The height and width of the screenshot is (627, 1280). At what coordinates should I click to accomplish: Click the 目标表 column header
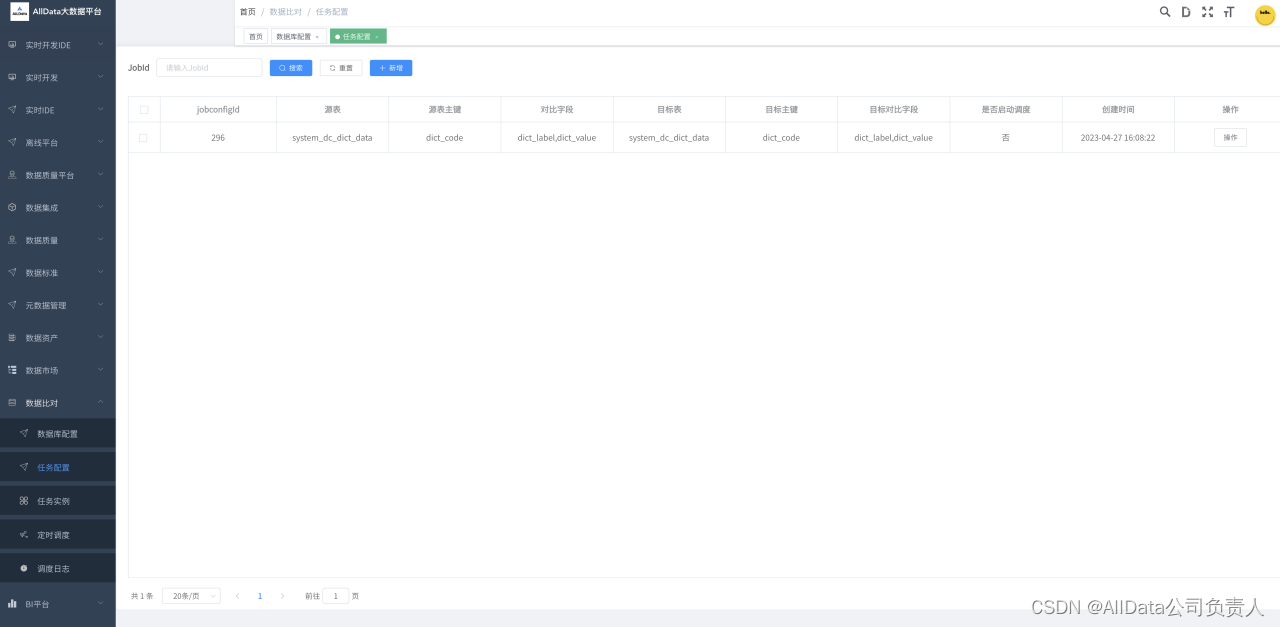(669, 109)
